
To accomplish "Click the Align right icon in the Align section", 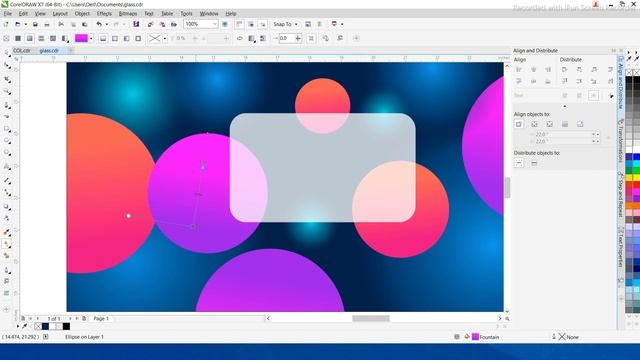I will (548, 70).
